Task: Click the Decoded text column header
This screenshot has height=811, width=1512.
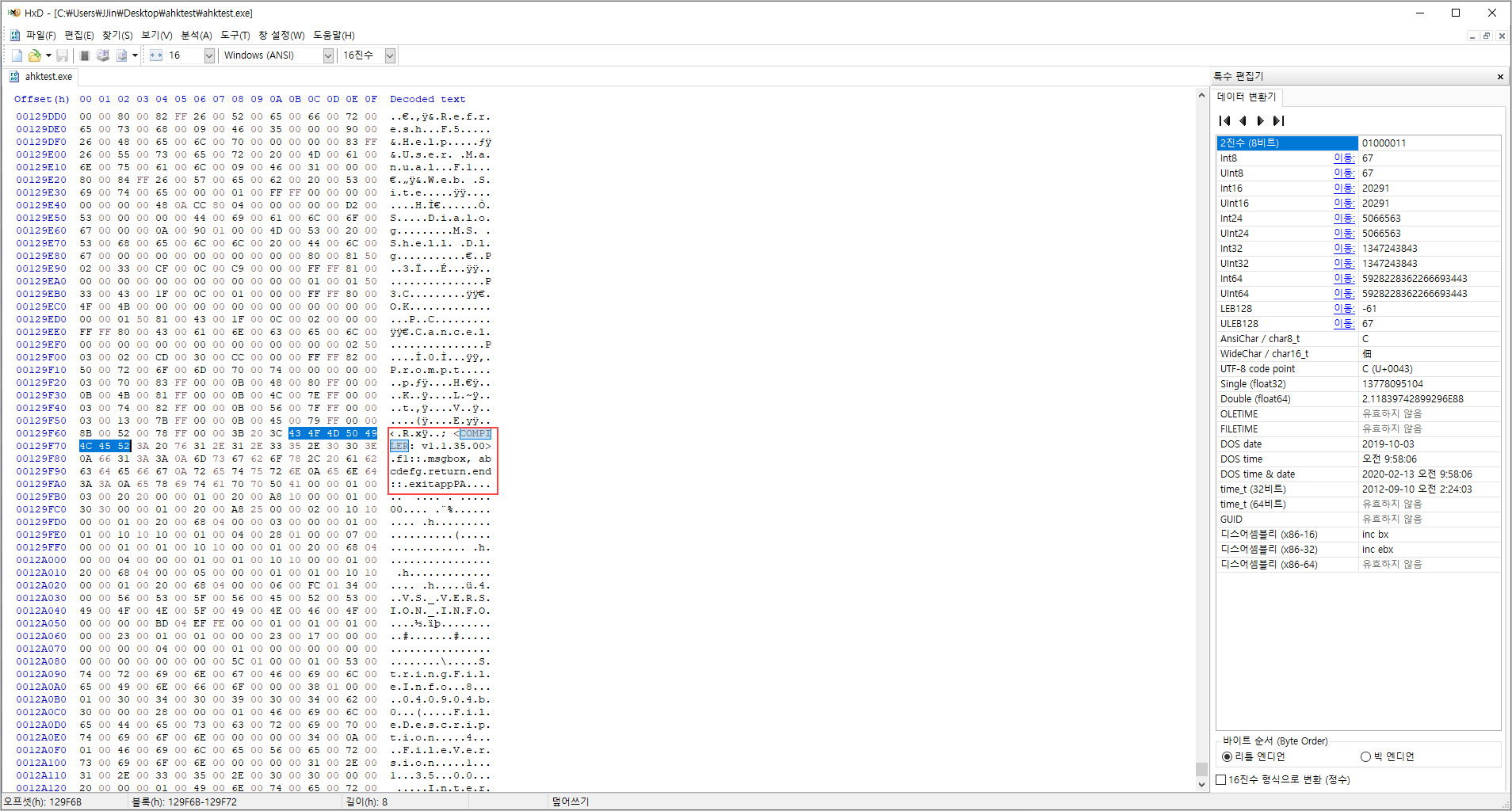Action: [x=427, y=100]
